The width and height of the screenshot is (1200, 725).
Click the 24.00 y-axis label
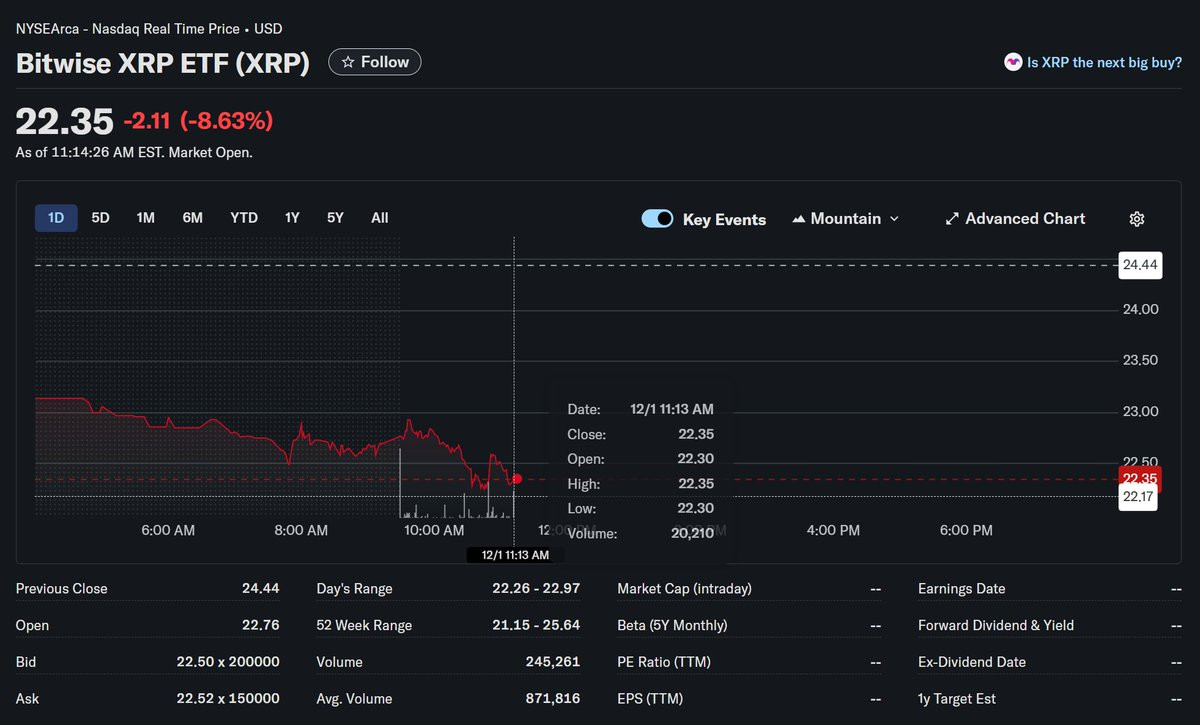click(1141, 310)
